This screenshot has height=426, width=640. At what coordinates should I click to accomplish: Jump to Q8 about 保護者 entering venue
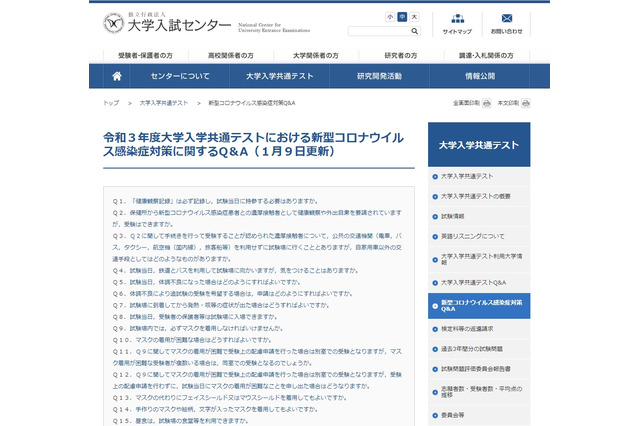(195, 317)
